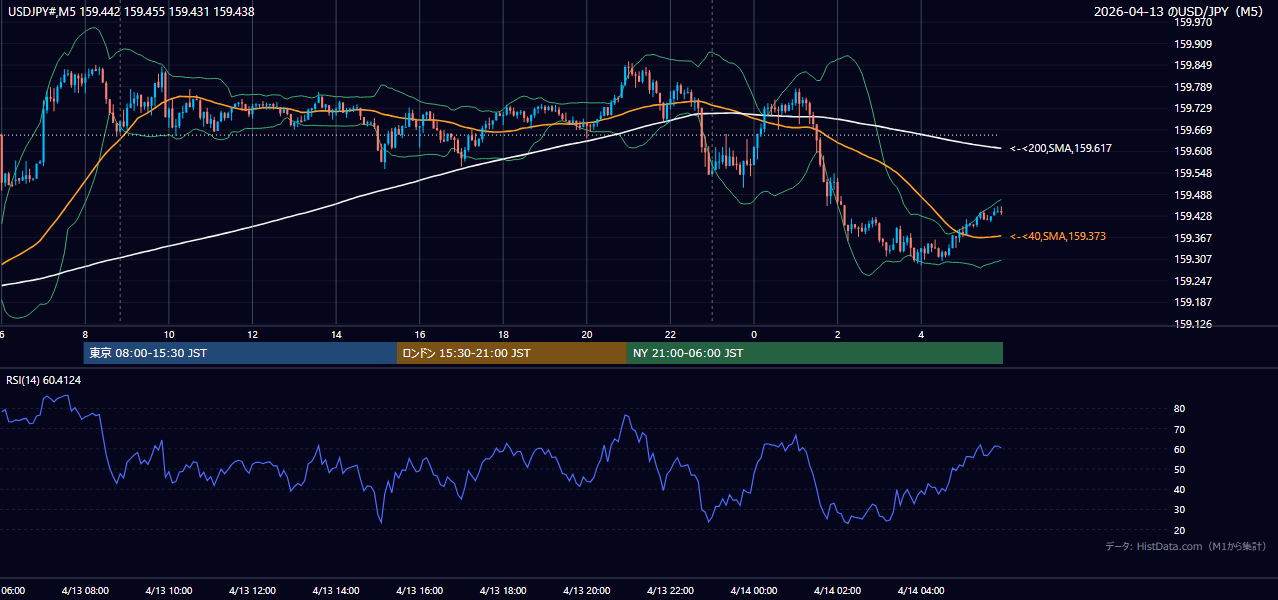Click the 4/13 20:00 bottom time label
The width and height of the screenshot is (1278, 600).
coord(587,591)
